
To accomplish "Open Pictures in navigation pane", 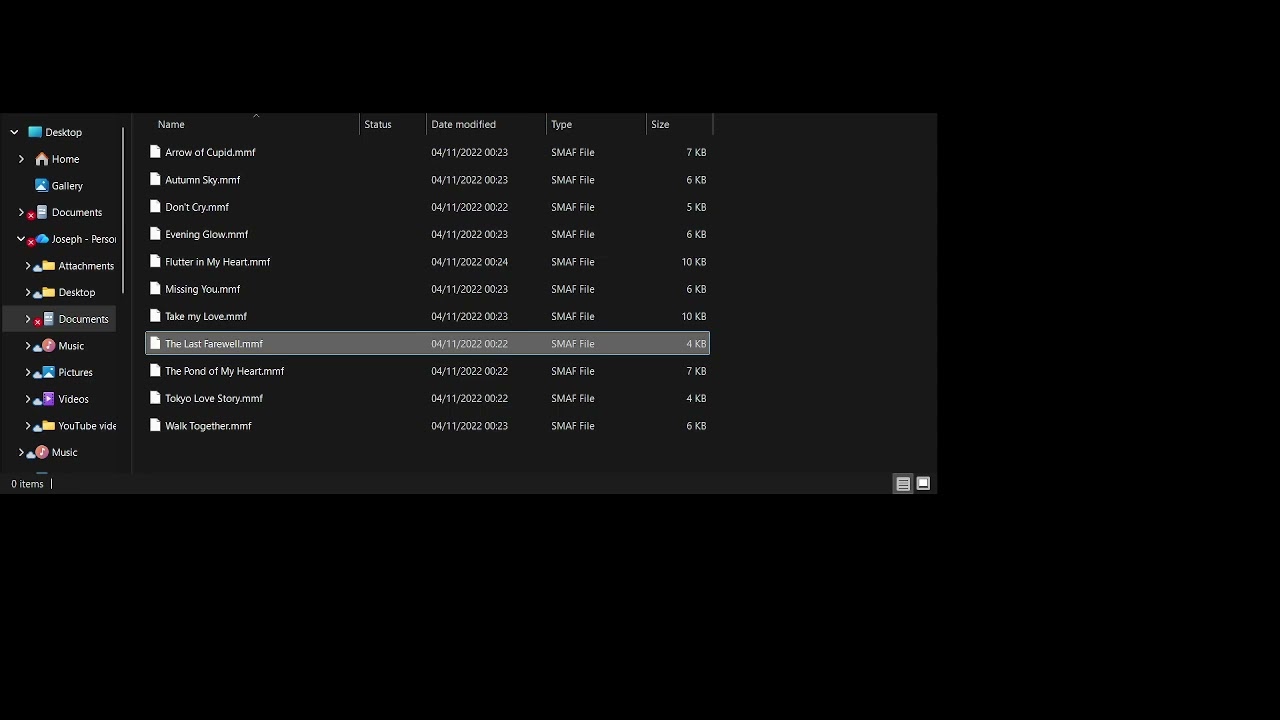I will pyautogui.click(x=75, y=372).
